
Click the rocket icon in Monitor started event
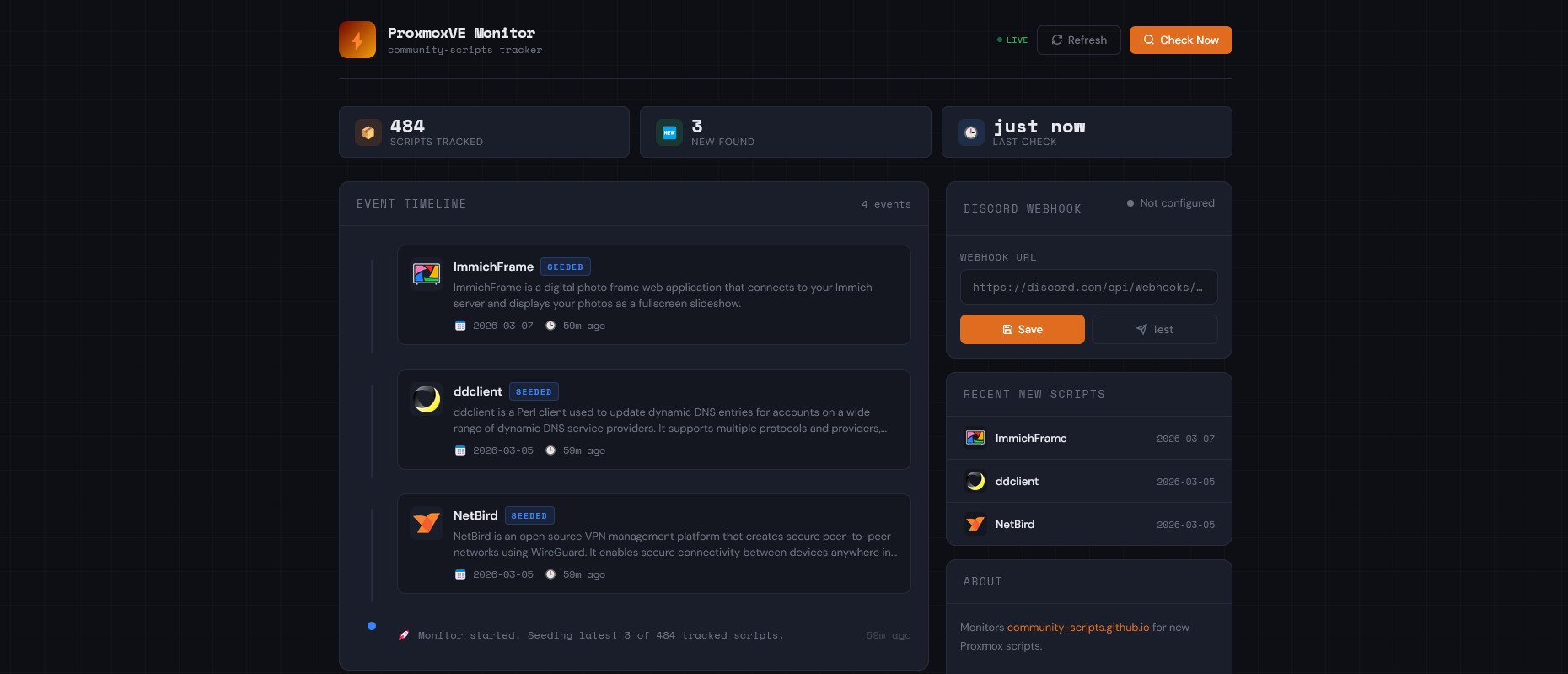point(404,635)
